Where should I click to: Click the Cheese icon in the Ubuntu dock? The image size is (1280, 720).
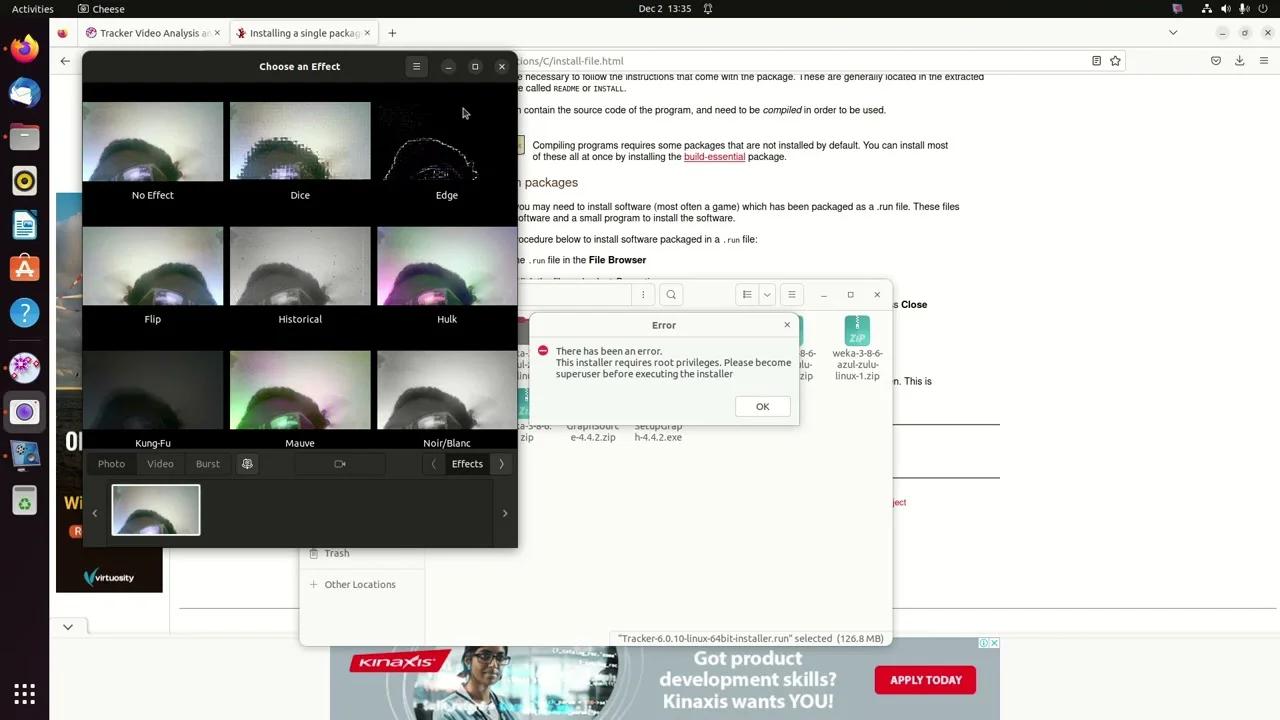coord(24,411)
